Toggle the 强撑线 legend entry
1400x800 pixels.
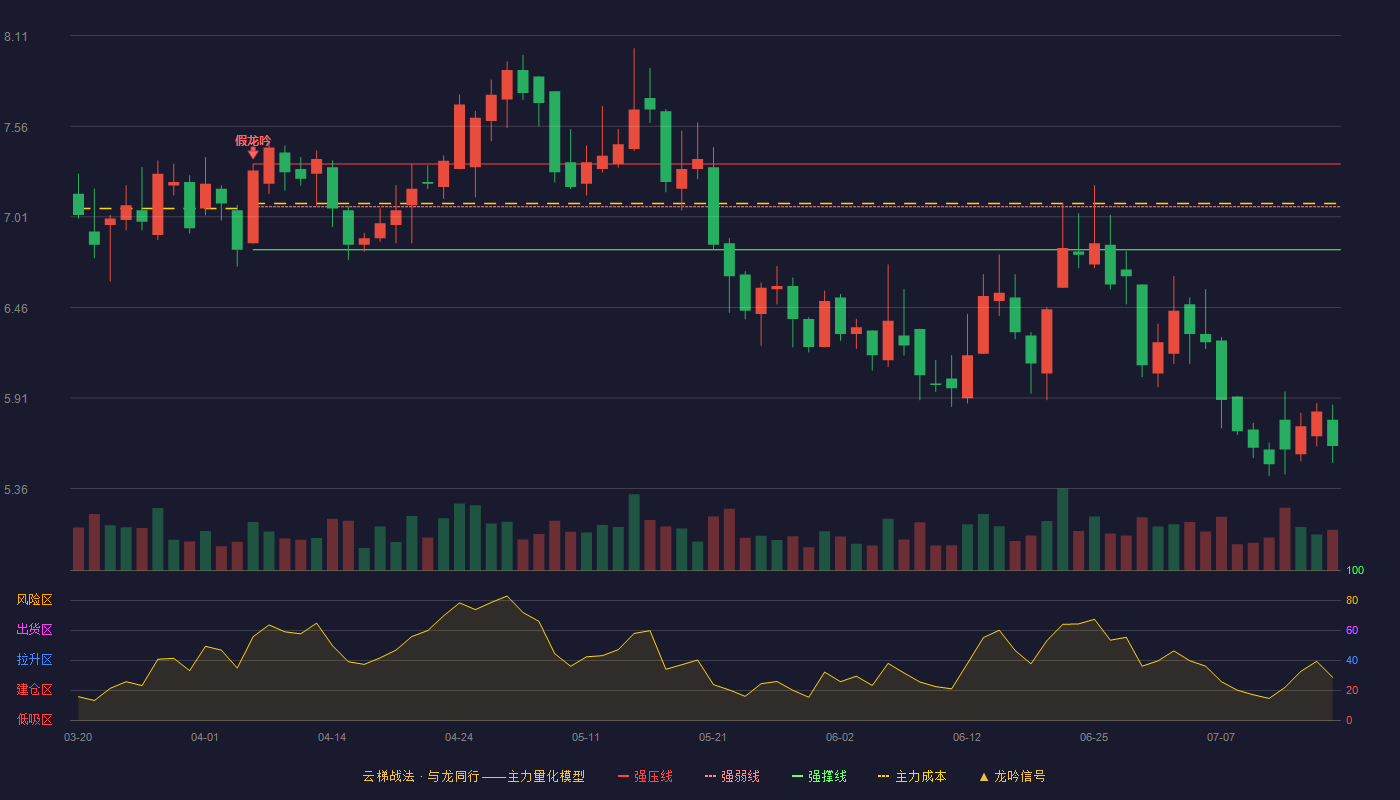[x=819, y=776]
